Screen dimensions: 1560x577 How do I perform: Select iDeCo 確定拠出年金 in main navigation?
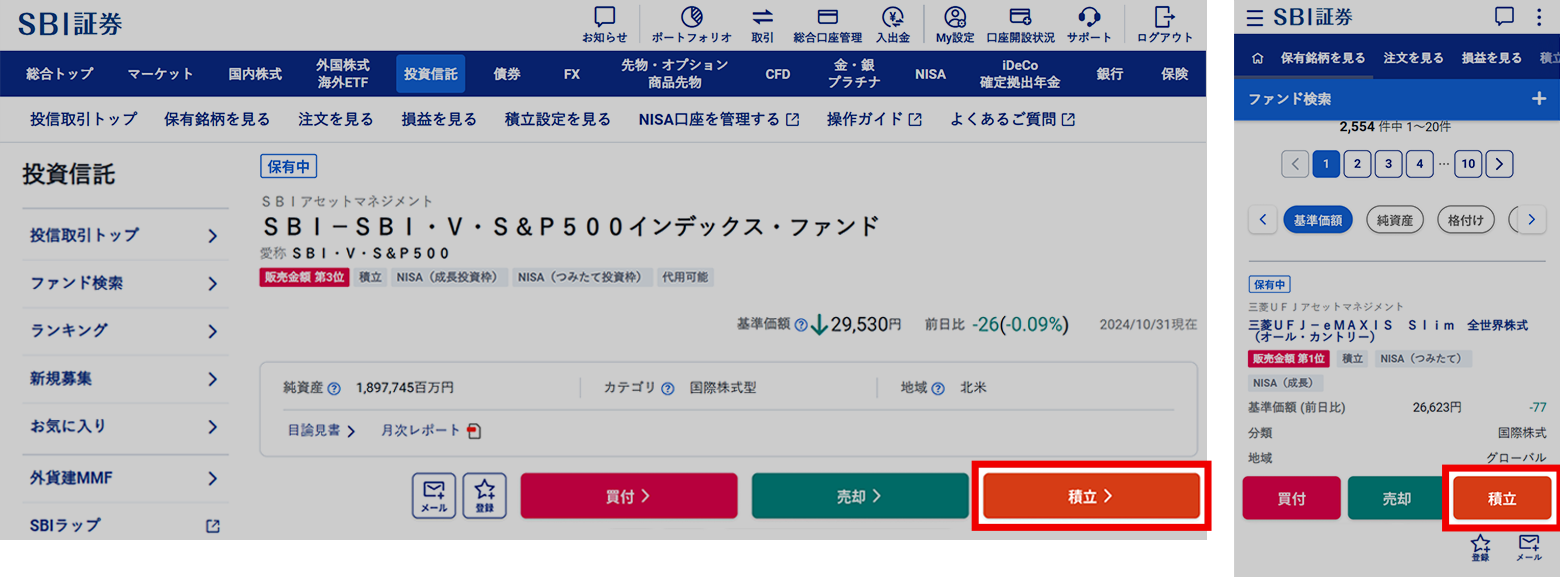[1020, 74]
